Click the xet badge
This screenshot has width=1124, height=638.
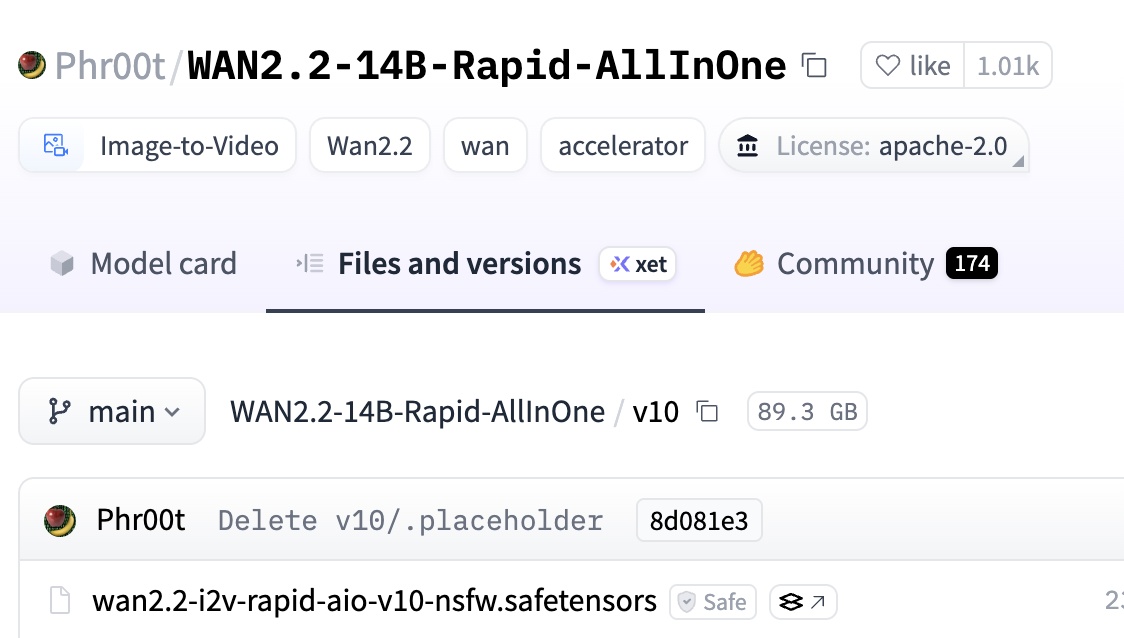[638, 264]
